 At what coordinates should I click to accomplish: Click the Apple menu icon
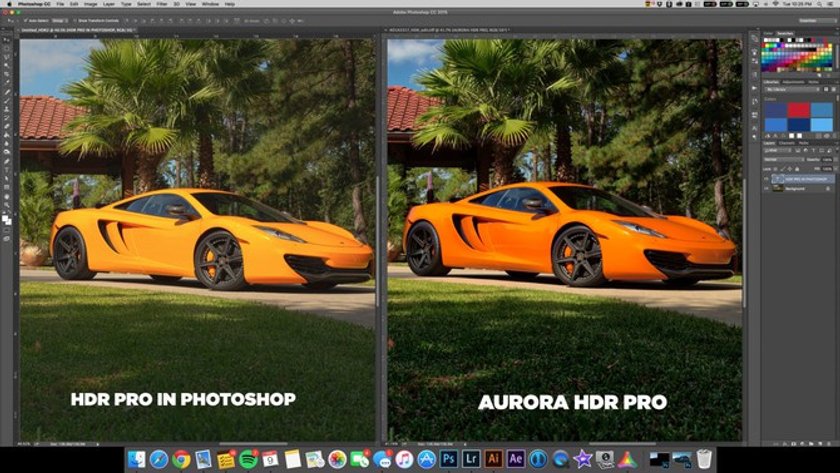coord(8,4)
